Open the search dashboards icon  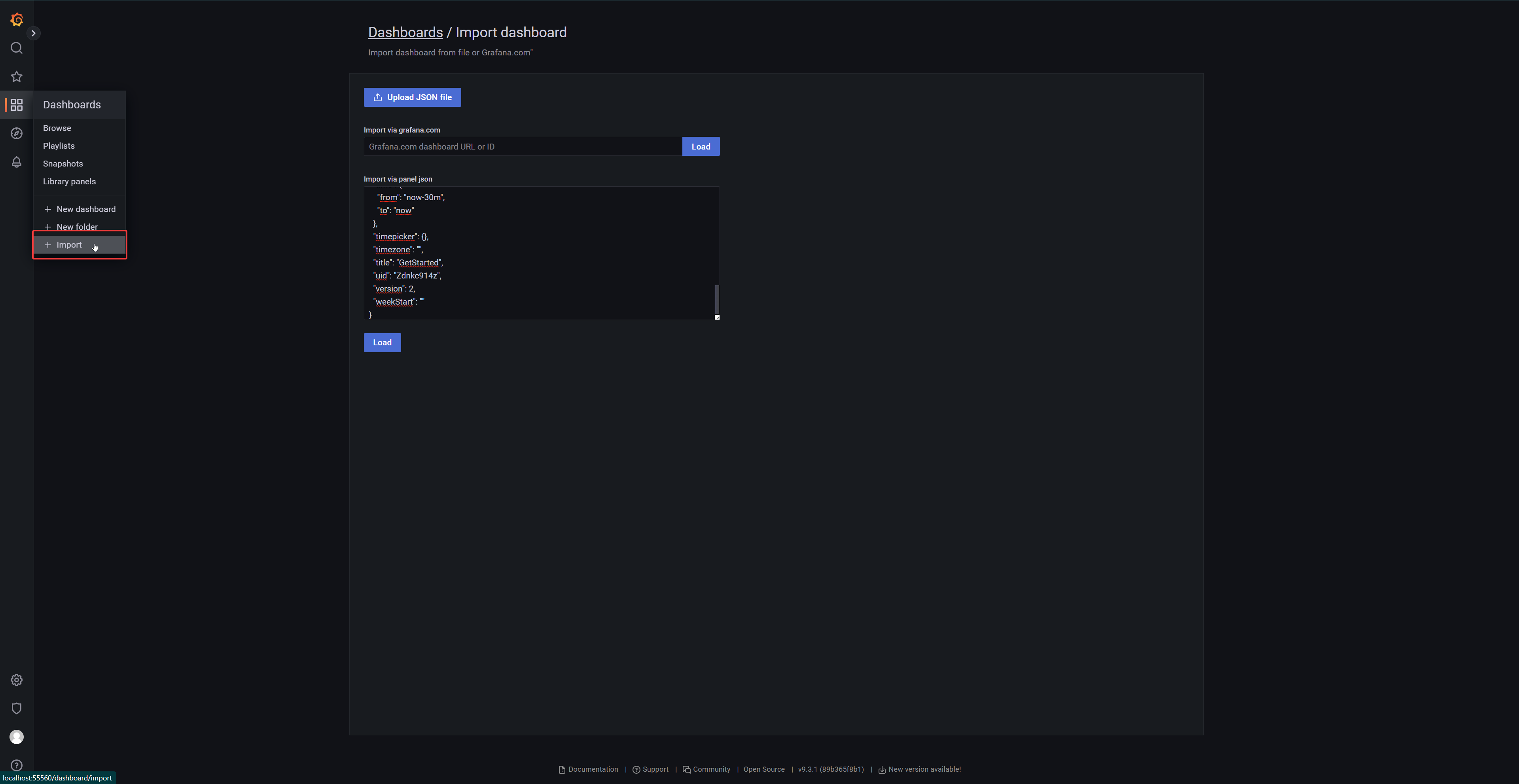coord(17,48)
